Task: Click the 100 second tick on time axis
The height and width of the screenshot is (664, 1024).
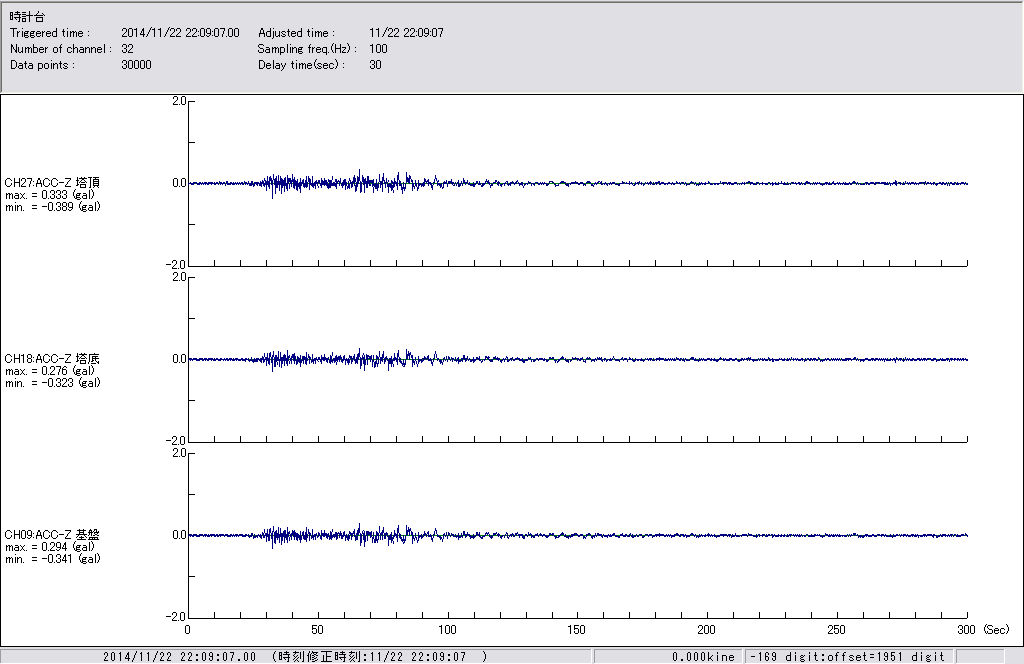Action: click(x=447, y=630)
